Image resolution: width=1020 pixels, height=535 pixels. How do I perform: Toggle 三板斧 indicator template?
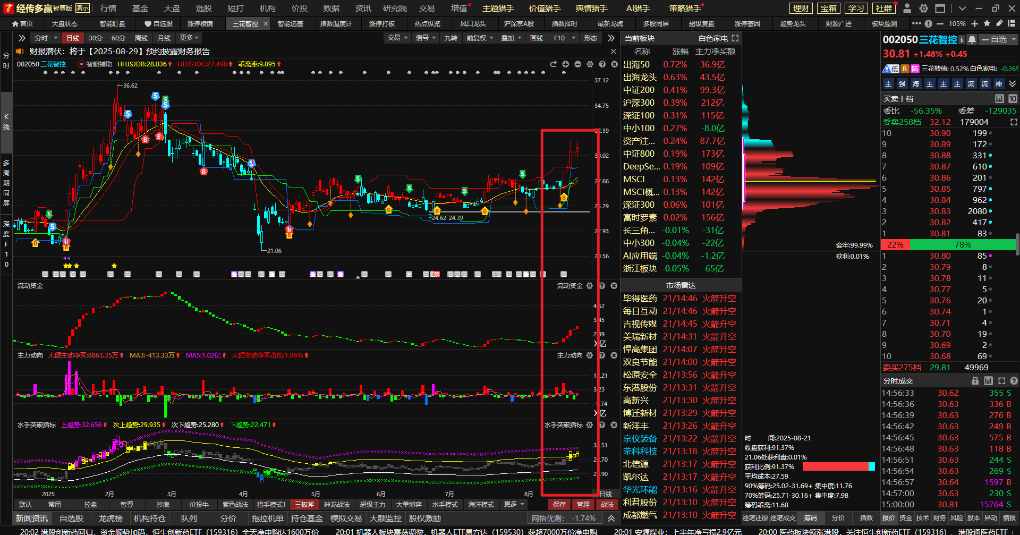coord(304,504)
